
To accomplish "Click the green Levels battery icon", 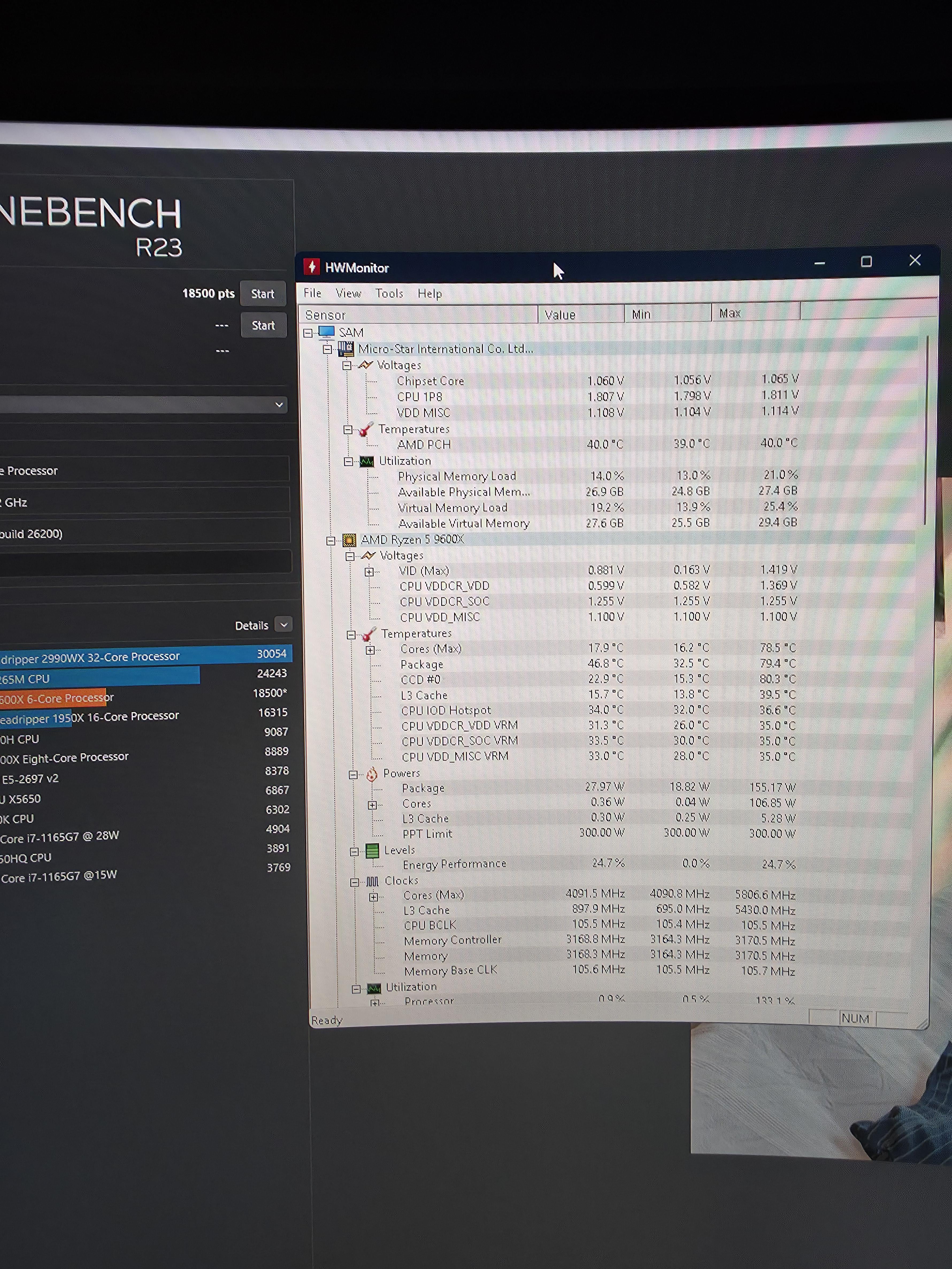I will click(x=373, y=850).
